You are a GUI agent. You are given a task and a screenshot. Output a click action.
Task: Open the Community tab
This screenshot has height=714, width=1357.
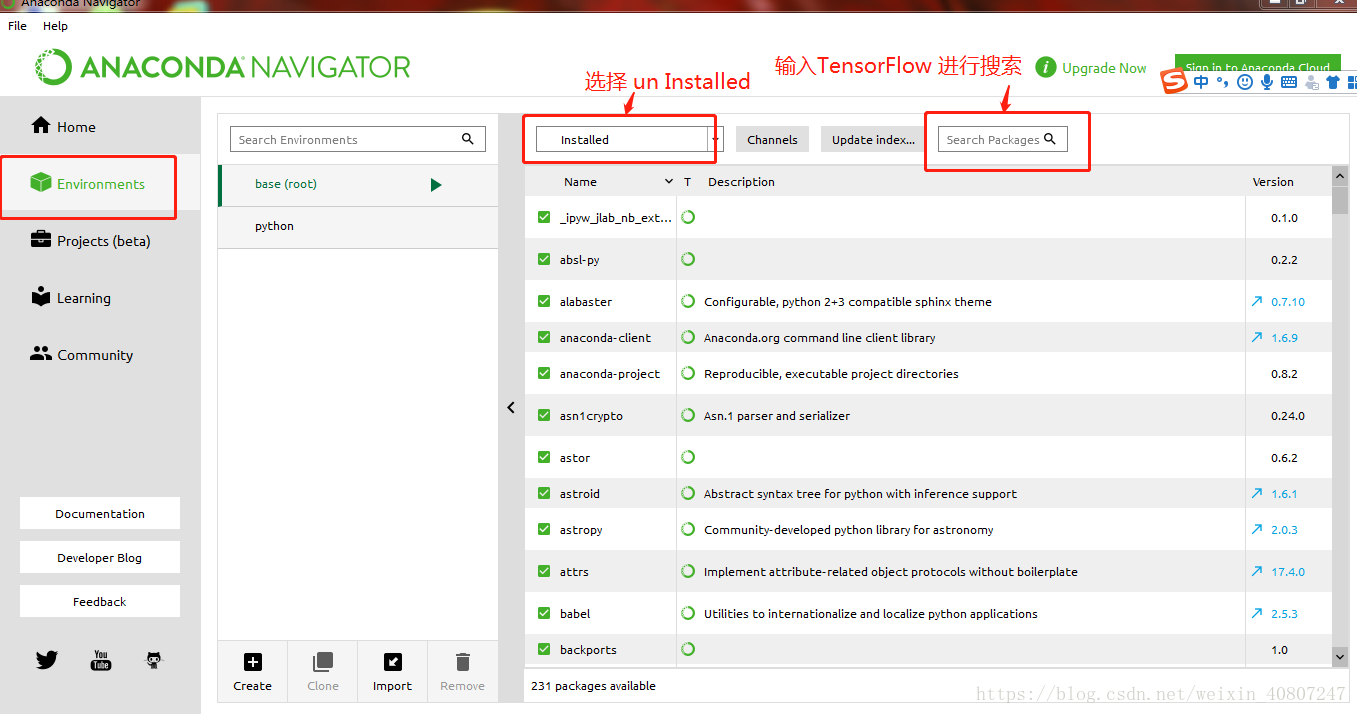tap(100, 355)
